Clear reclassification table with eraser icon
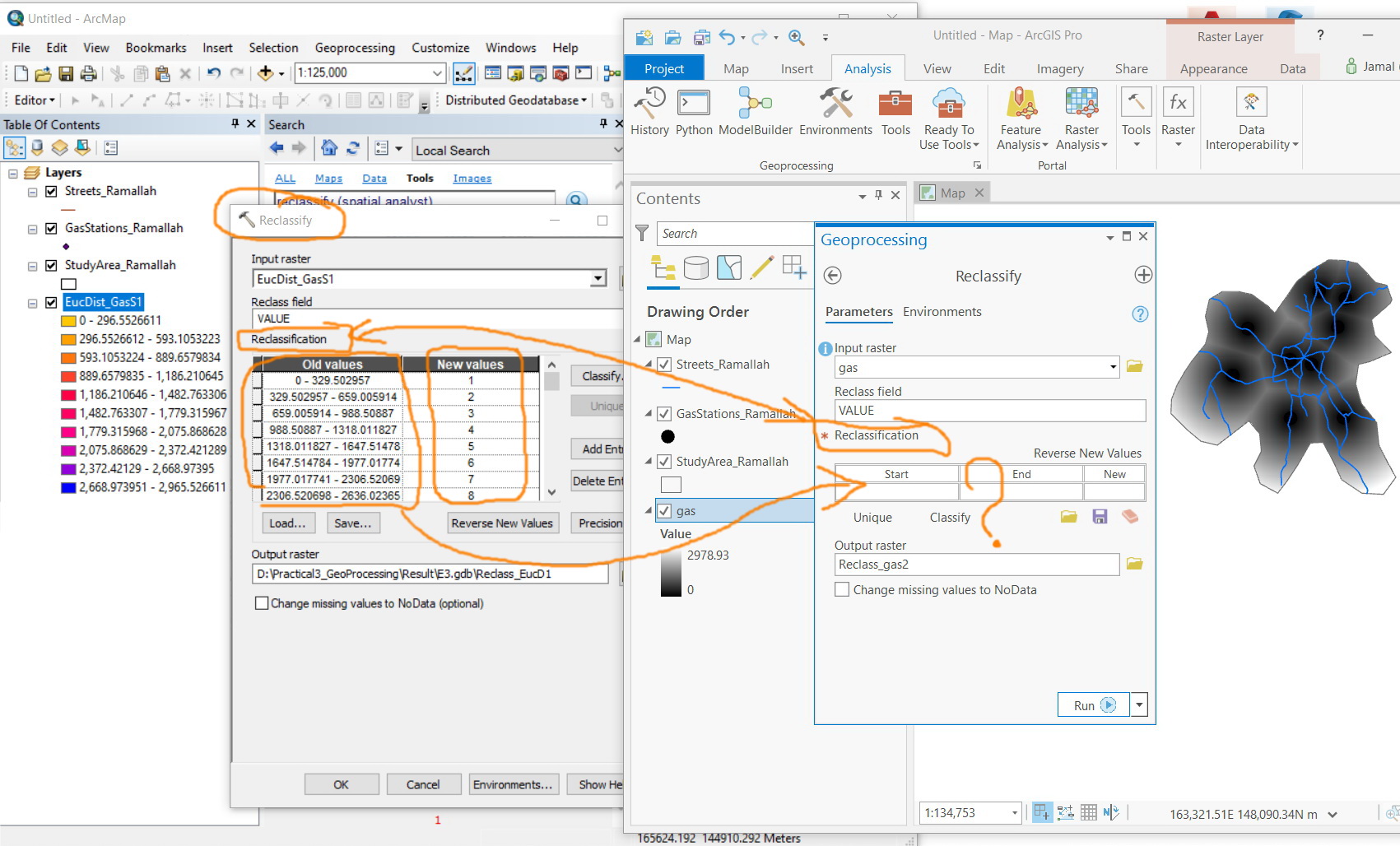The width and height of the screenshot is (1400, 846). pos(1130,517)
